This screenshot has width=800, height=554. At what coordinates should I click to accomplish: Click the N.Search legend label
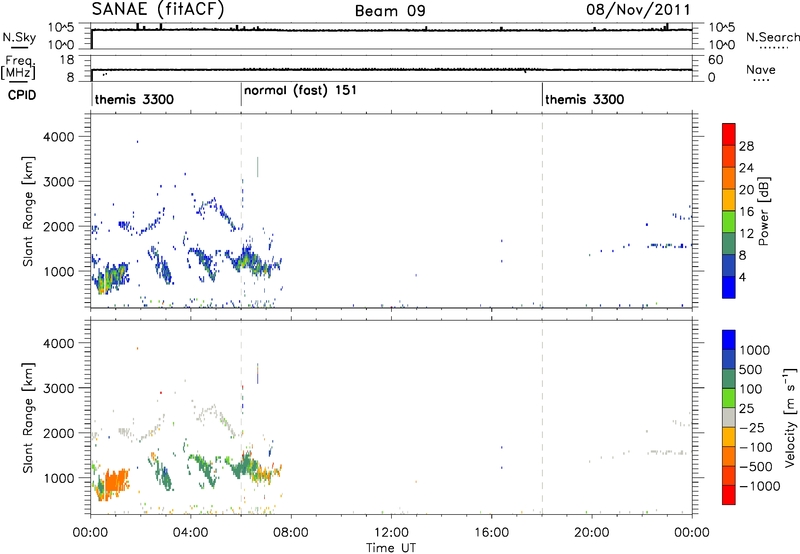point(773,37)
